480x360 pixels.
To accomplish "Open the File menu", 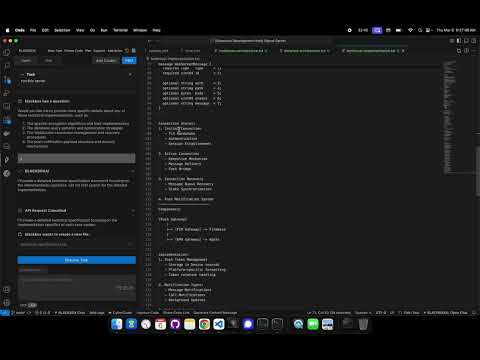I will (x=33, y=30).
